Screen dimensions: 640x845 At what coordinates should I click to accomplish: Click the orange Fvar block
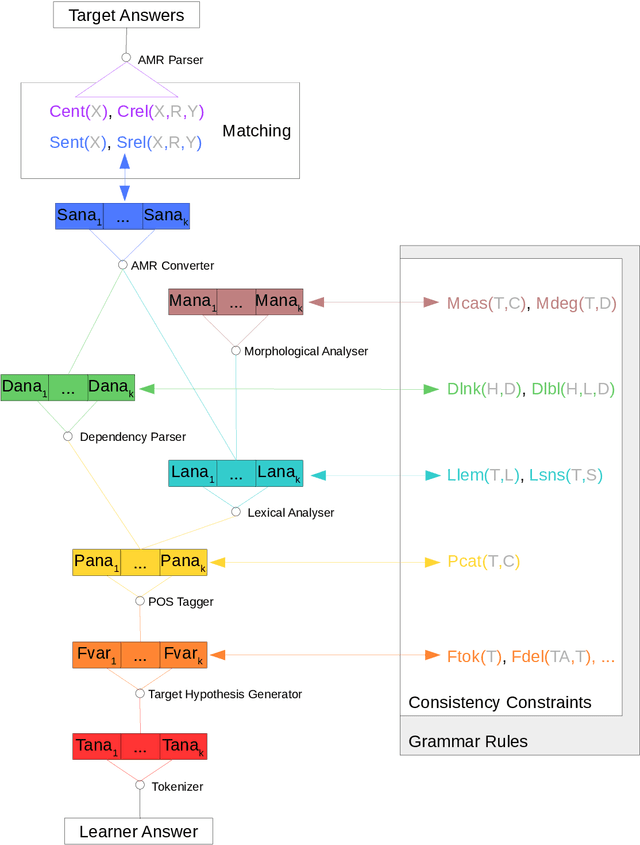coord(140,655)
